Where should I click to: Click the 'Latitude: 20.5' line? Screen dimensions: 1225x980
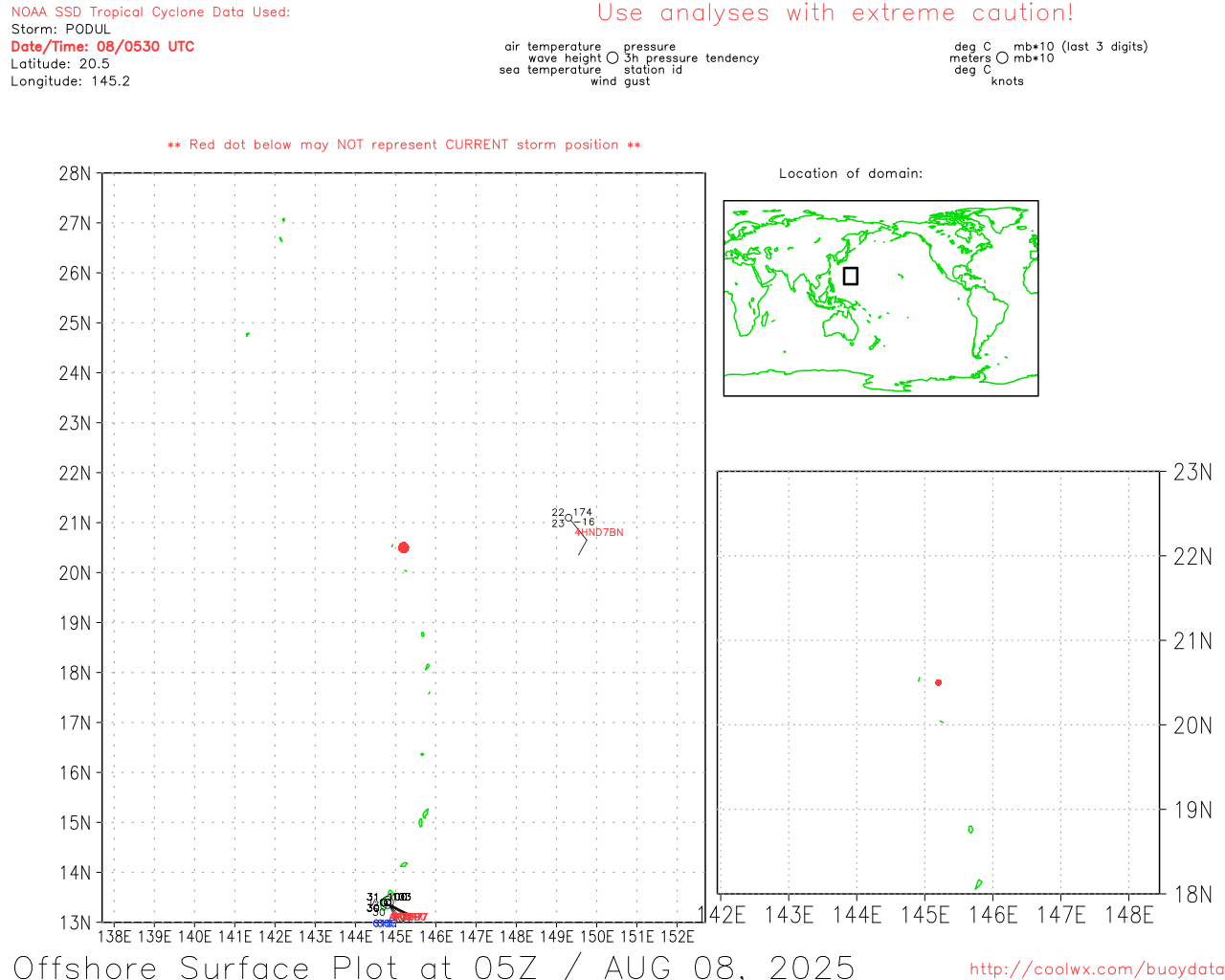[x=60, y=63]
